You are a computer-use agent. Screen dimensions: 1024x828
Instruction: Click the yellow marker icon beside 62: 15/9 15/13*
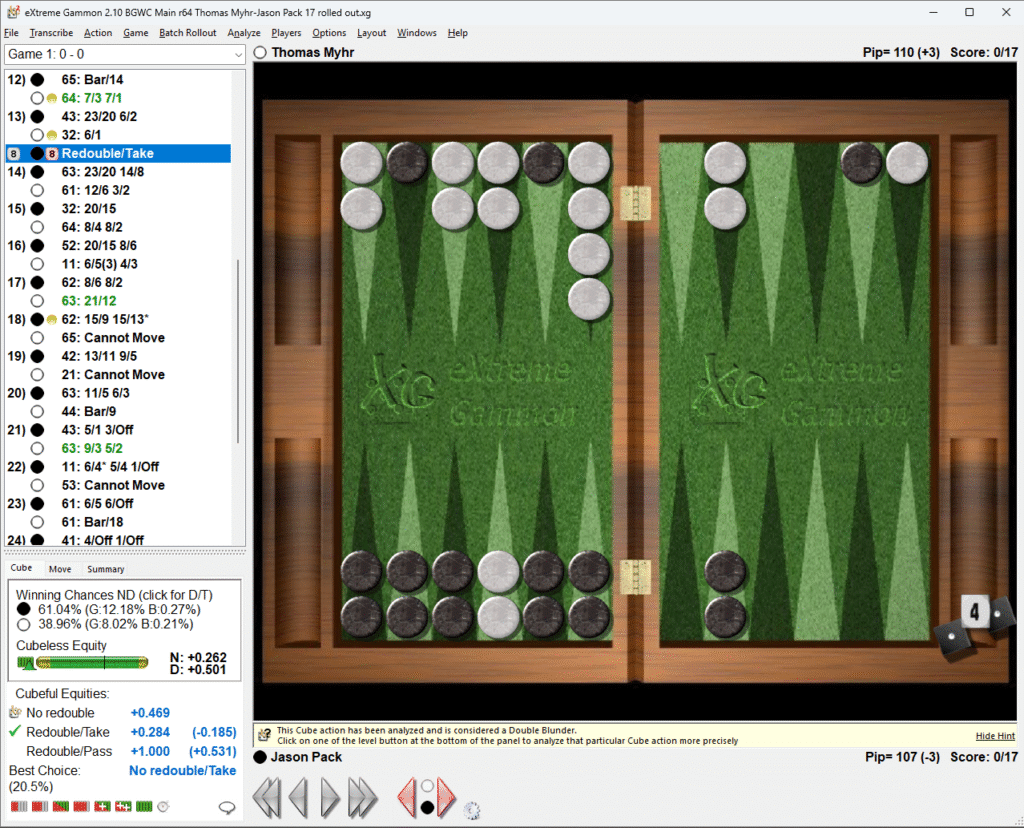click(x=52, y=319)
